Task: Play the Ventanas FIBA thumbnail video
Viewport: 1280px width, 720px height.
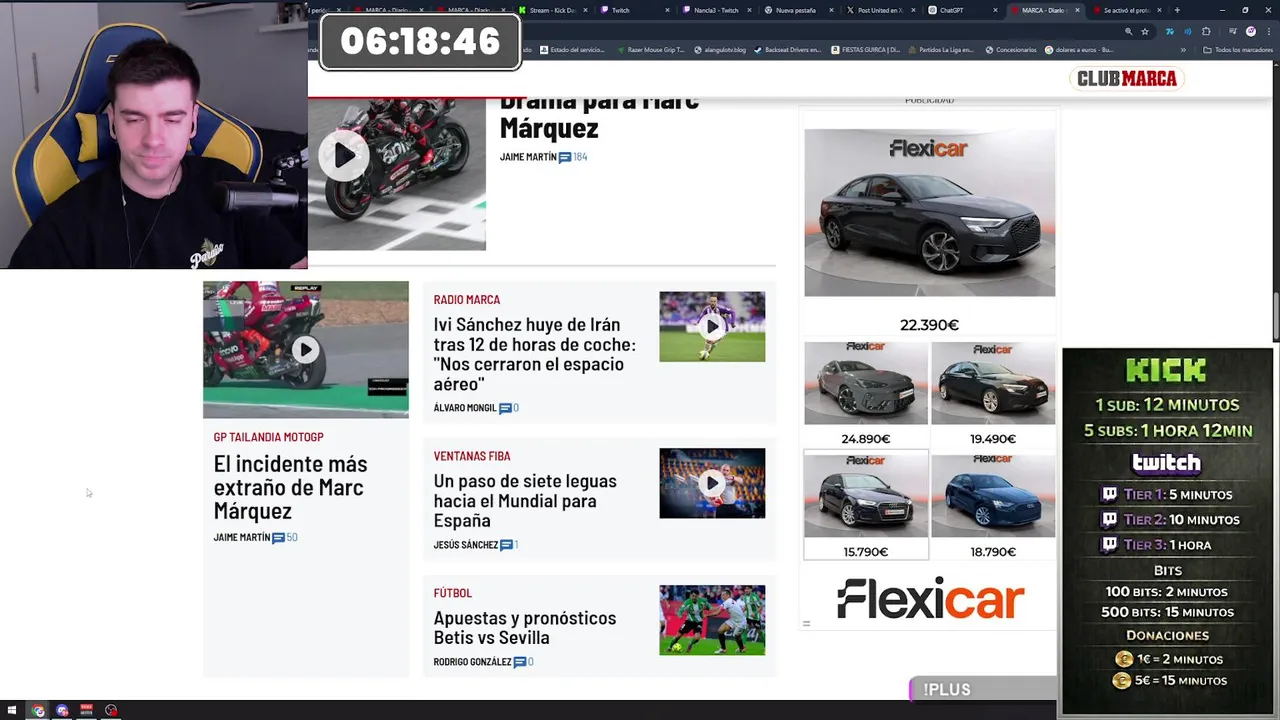Action: pos(712,483)
